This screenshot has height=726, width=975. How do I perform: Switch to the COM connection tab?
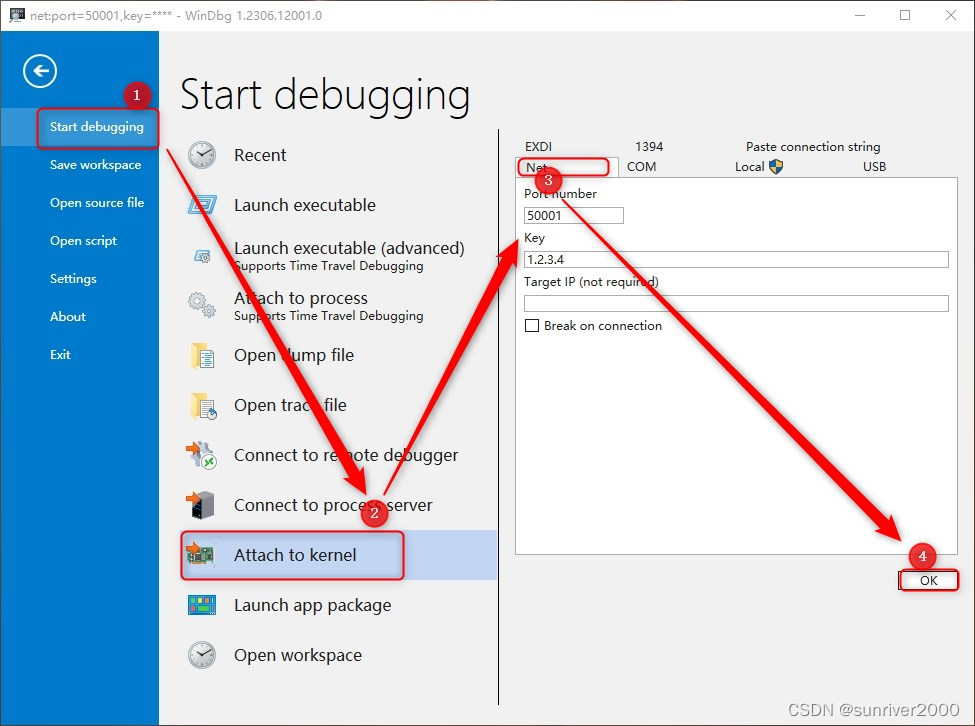(640, 166)
